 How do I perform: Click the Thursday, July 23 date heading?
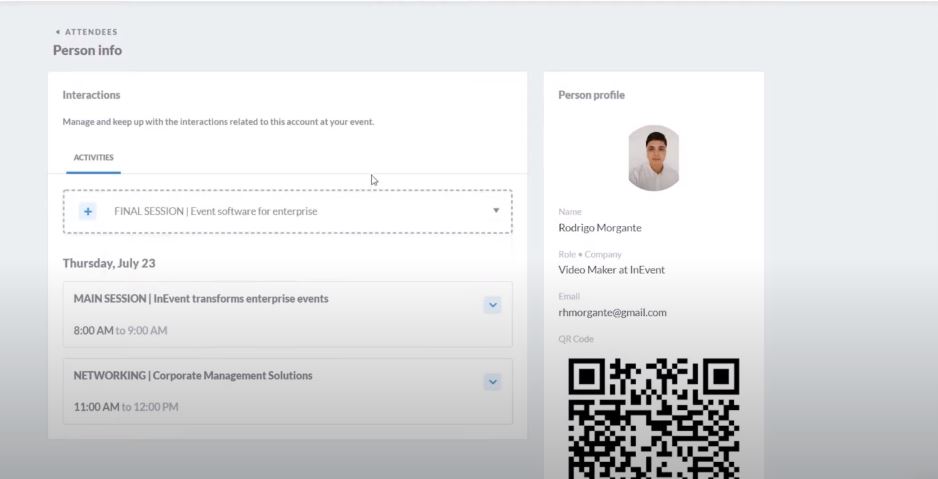click(109, 263)
